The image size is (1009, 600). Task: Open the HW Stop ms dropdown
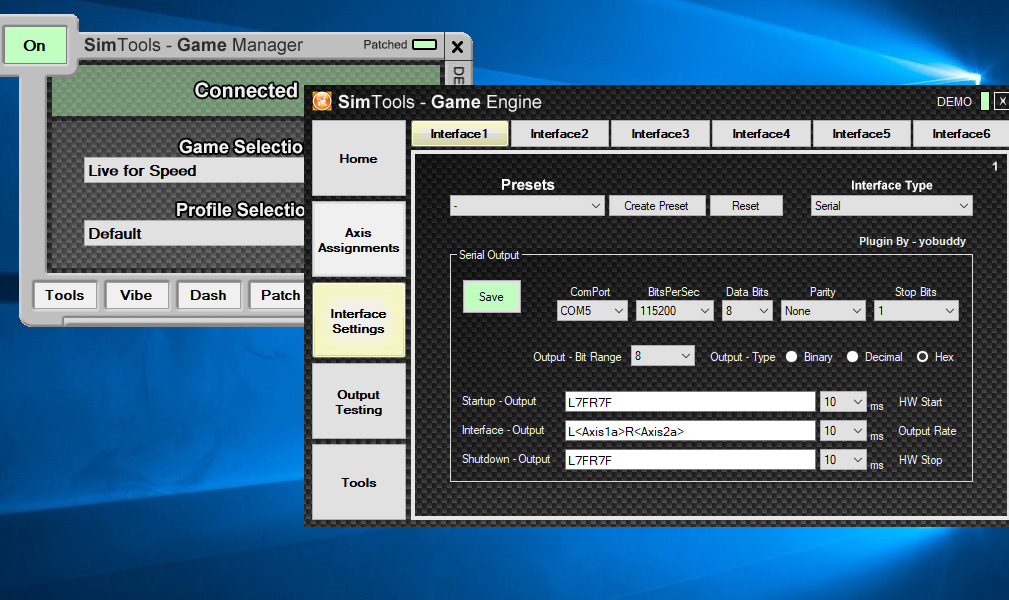point(843,460)
